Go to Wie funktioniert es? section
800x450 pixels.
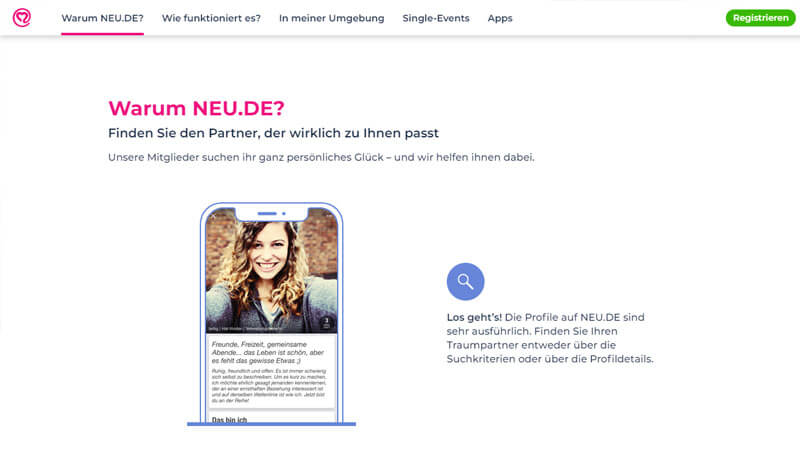tap(211, 18)
